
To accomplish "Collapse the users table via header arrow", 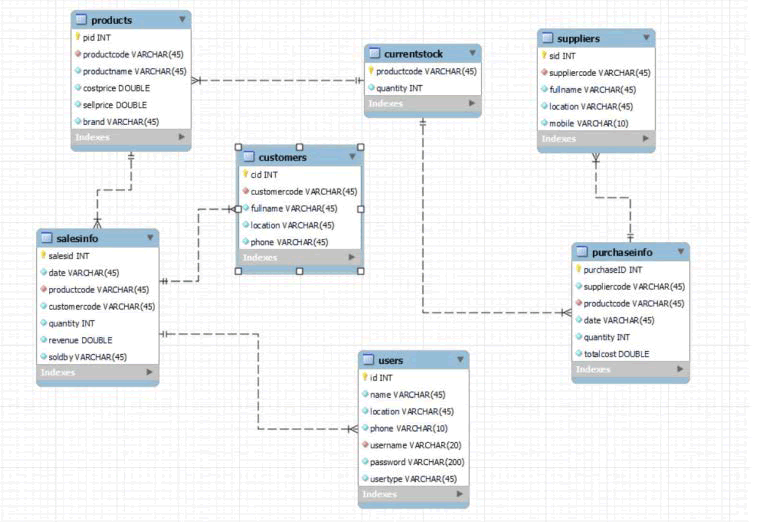I will [460, 360].
